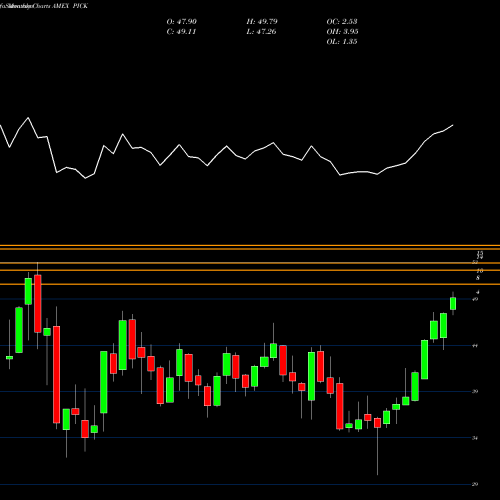Click the newest green candlestick at chart end
The height and width of the screenshot is (500, 500).
(453, 303)
